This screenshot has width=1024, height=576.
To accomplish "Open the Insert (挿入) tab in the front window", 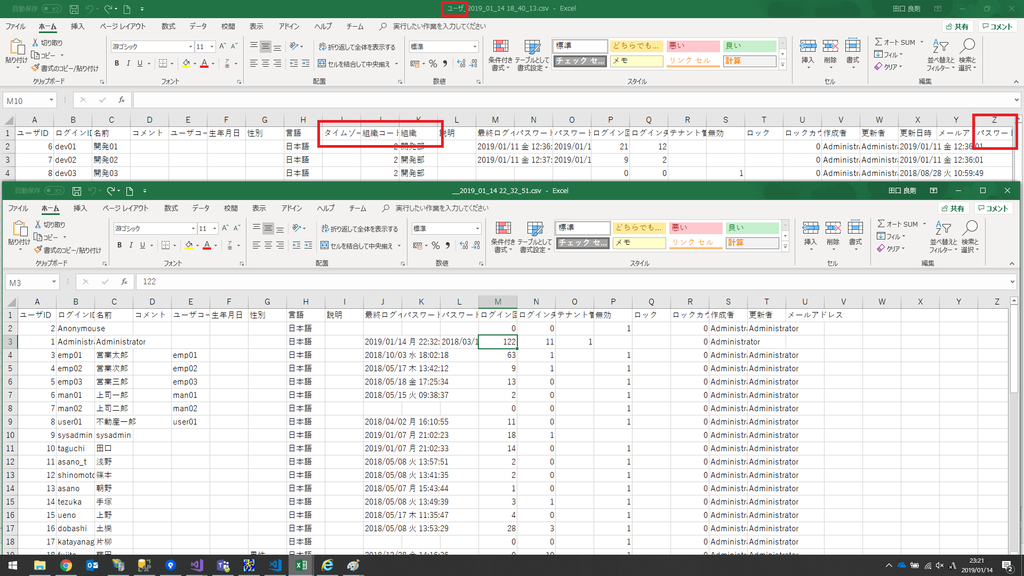I will point(80,208).
